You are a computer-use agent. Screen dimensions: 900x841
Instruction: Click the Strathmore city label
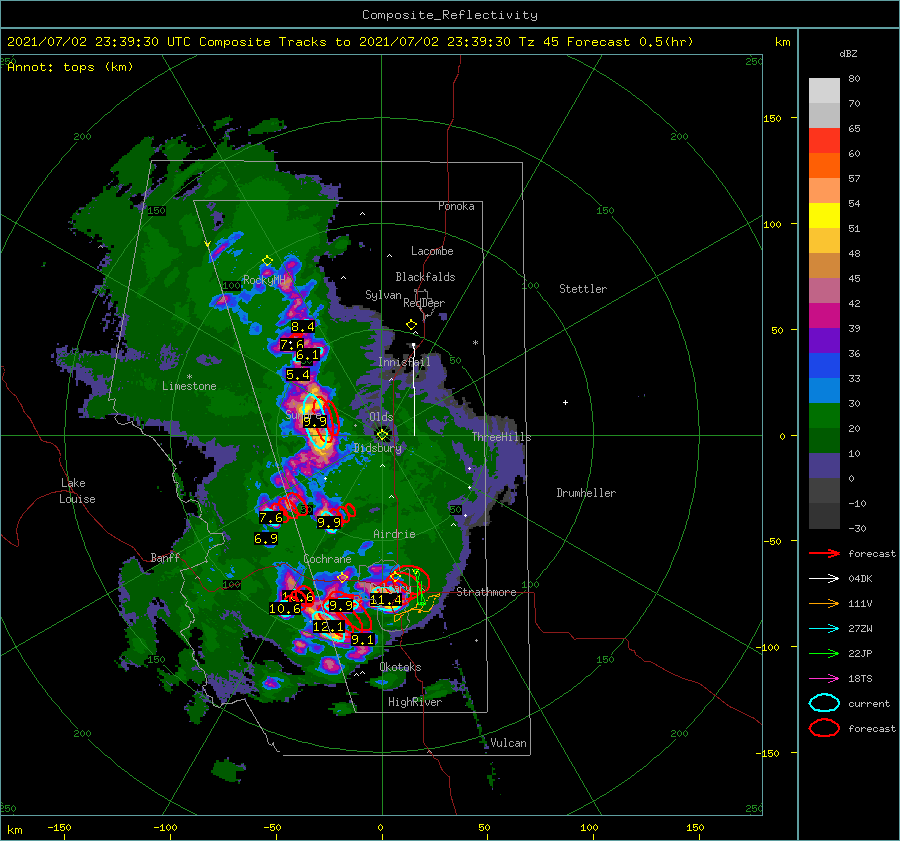(x=486, y=592)
